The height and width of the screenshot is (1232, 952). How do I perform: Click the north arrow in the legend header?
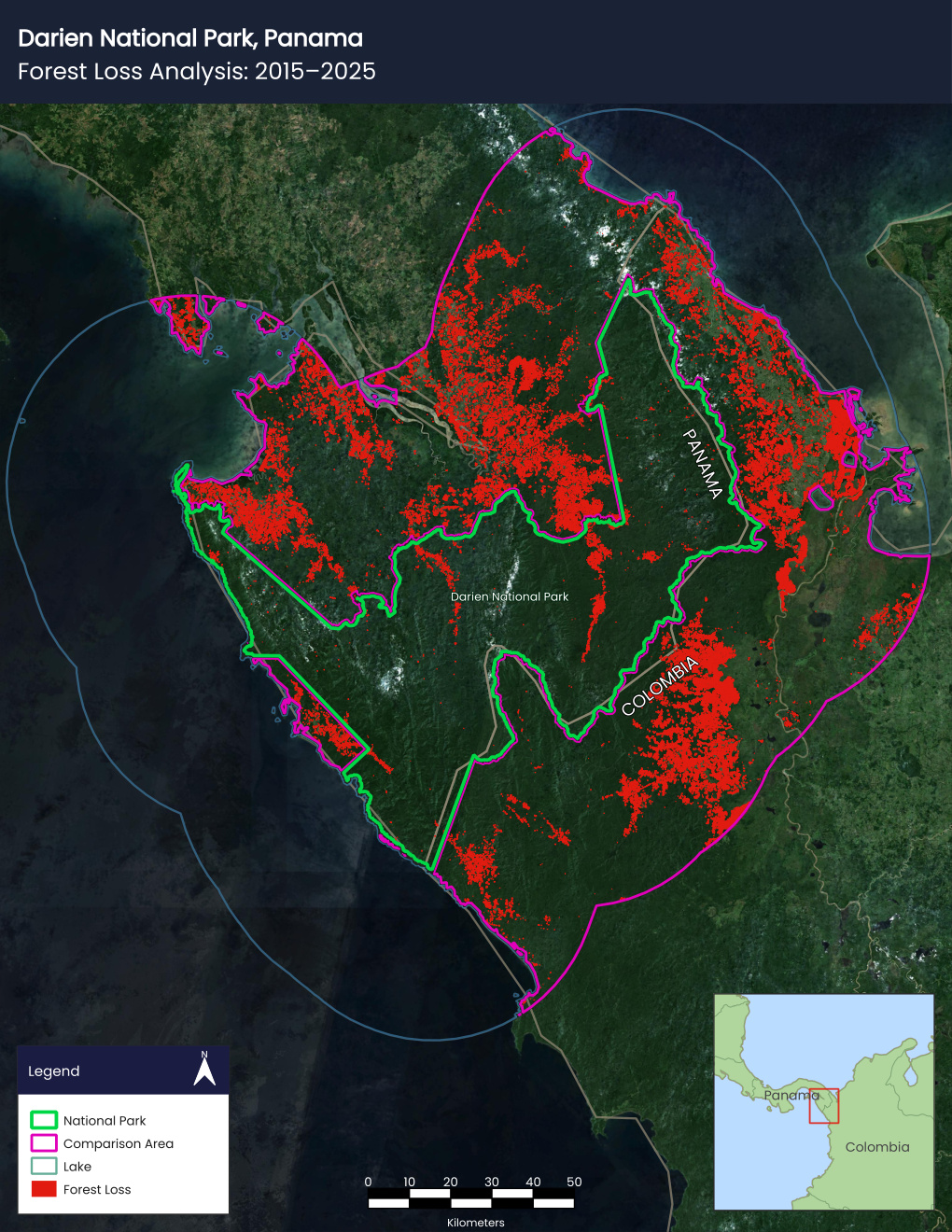204,1069
